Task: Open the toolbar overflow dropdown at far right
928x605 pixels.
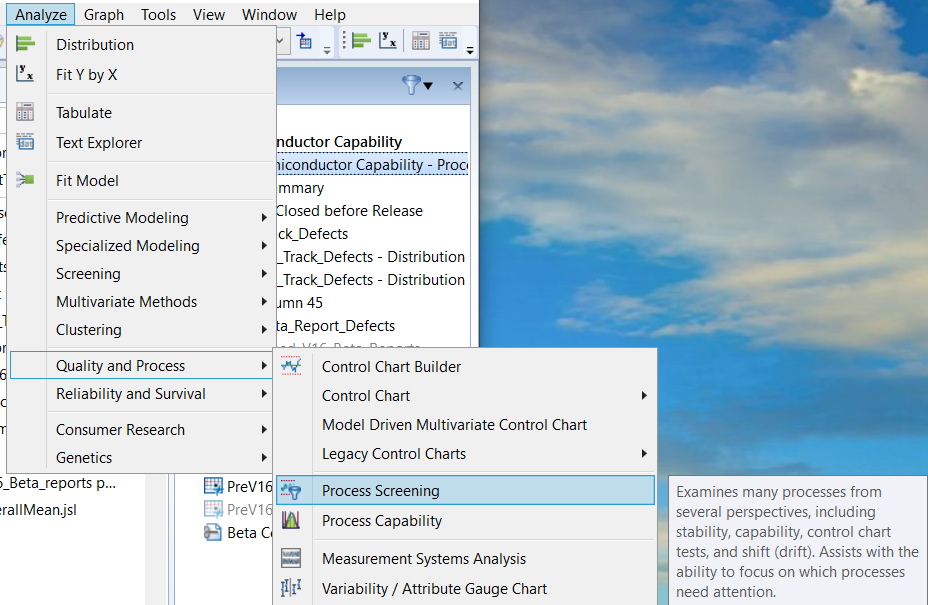Action: pyautogui.click(x=470, y=48)
